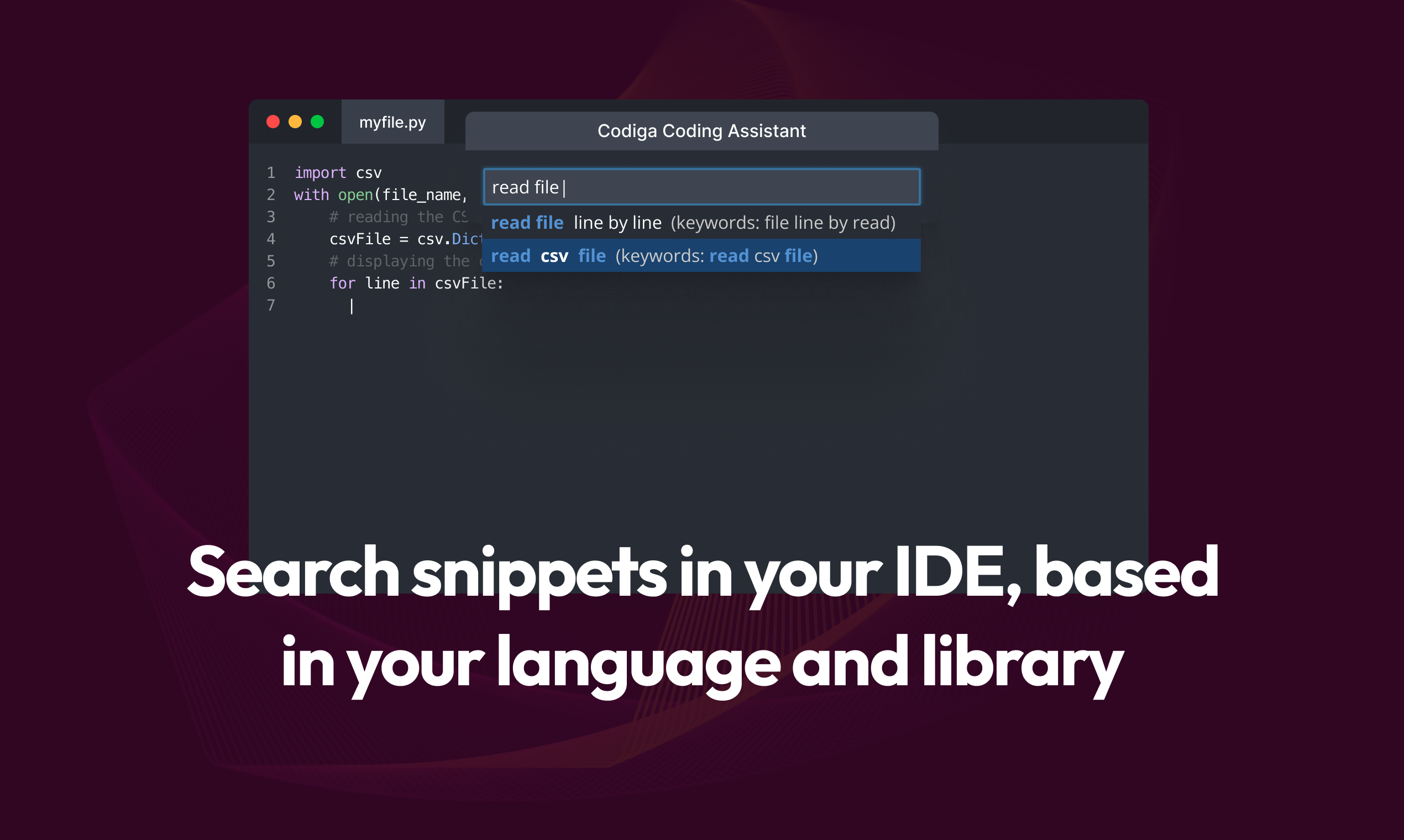Screen dimensions: 1404x840
Task: Click the red close window dot
Action: coord(273,122)
